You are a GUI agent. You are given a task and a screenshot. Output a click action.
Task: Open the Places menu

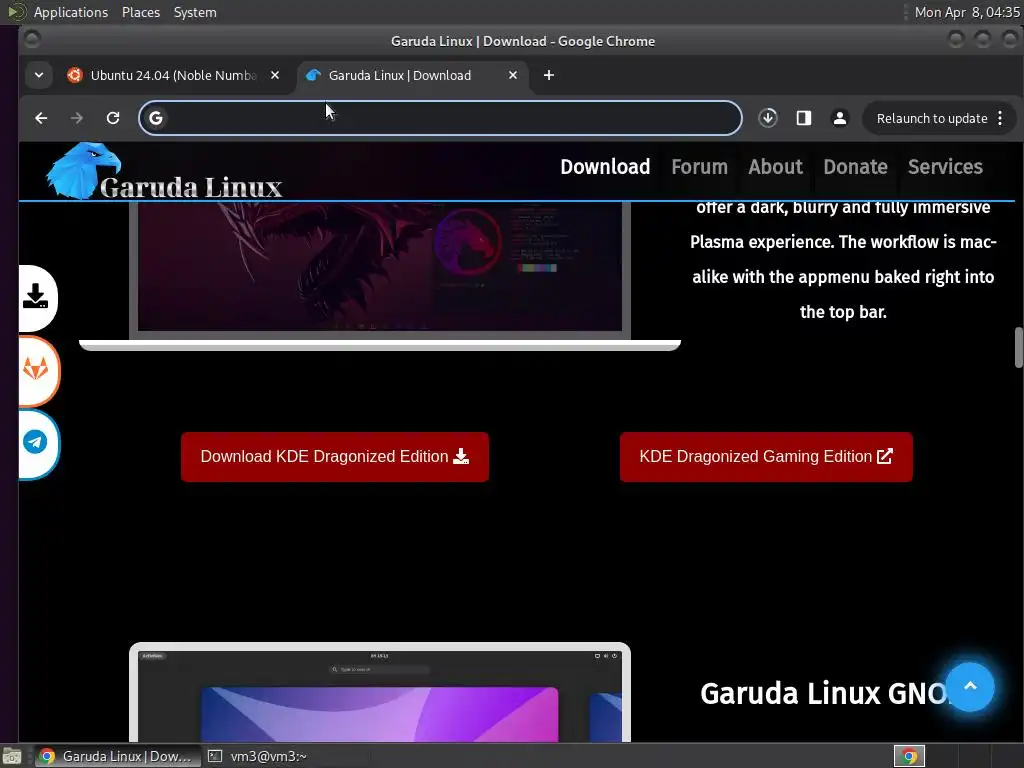tap(141, 12)
